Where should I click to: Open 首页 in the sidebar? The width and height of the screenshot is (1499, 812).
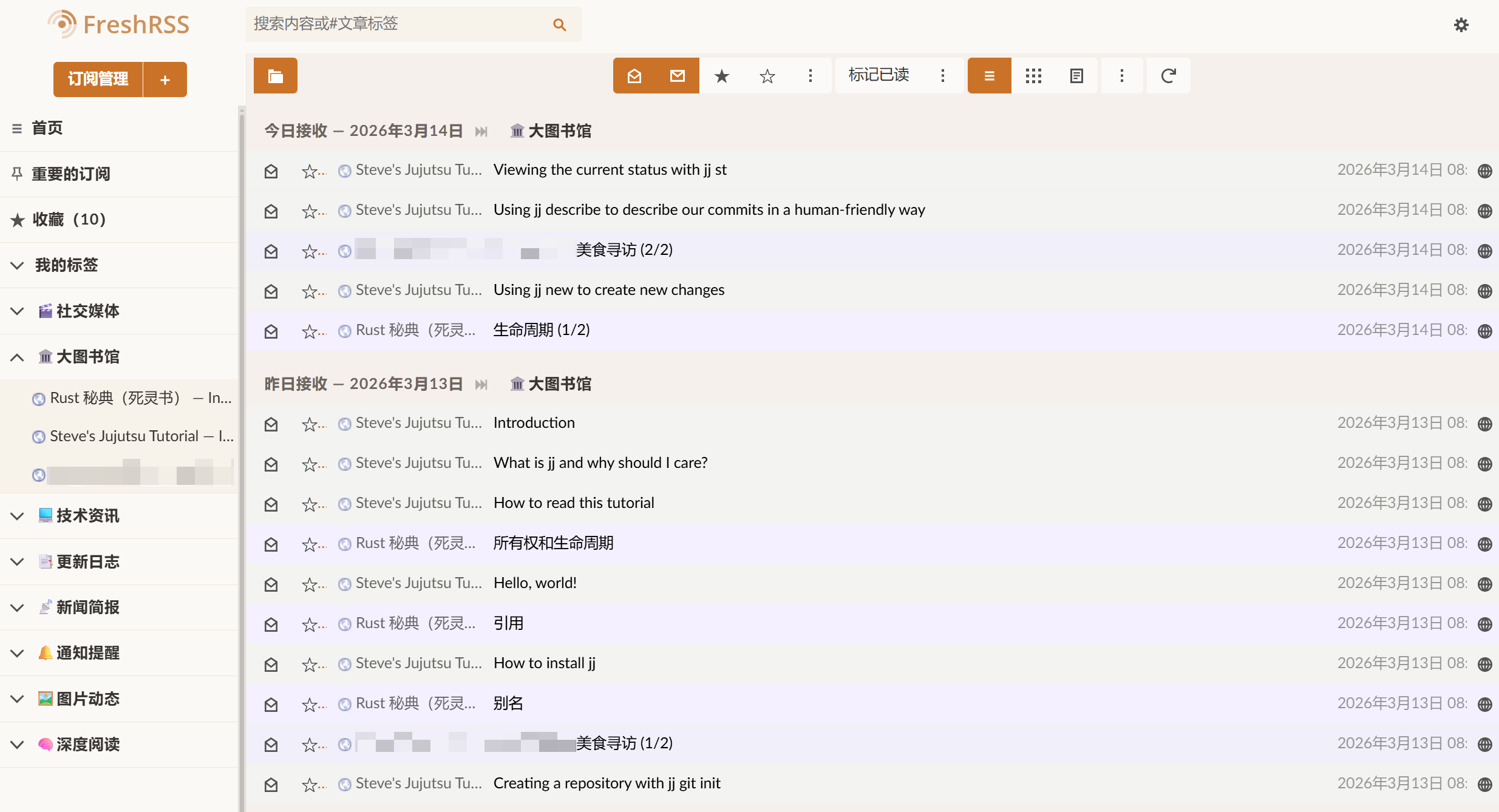pyautogui.click(x=47, y=128)
